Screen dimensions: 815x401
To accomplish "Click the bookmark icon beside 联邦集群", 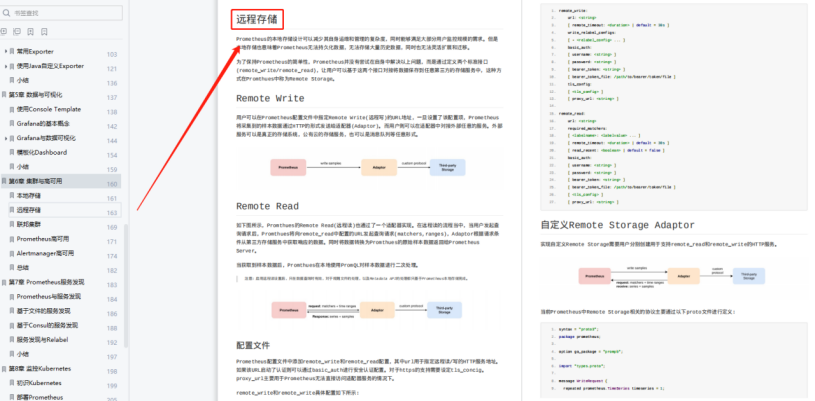I will tap(12, 225).
